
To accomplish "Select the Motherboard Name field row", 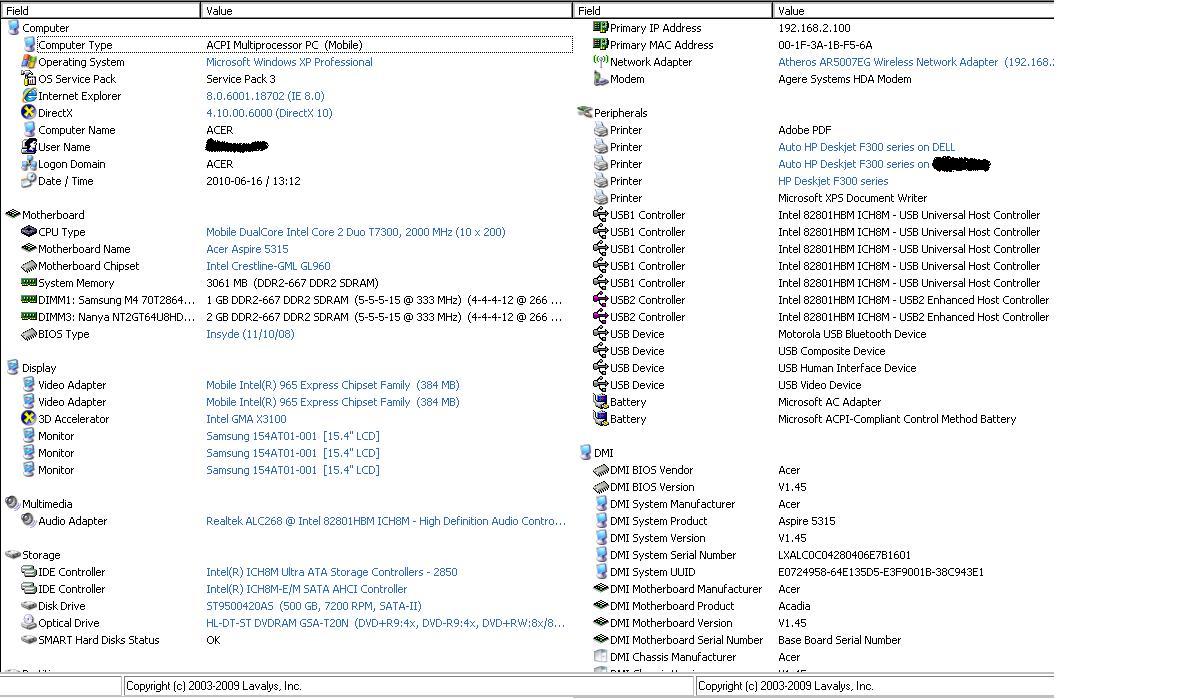I will pyautogui.click(x=83, y=249).
